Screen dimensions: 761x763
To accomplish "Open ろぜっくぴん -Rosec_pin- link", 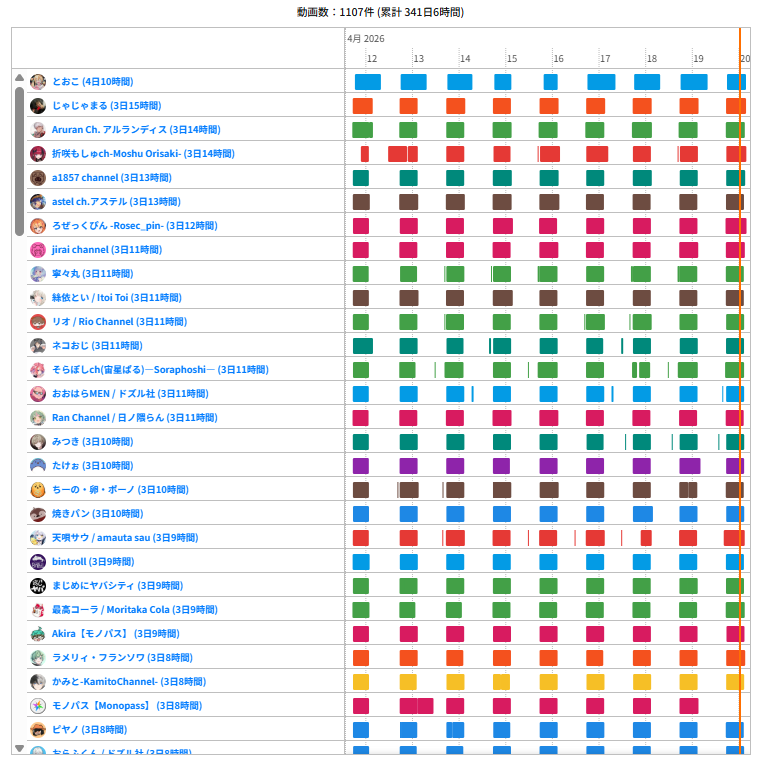I will pos(135,226).
